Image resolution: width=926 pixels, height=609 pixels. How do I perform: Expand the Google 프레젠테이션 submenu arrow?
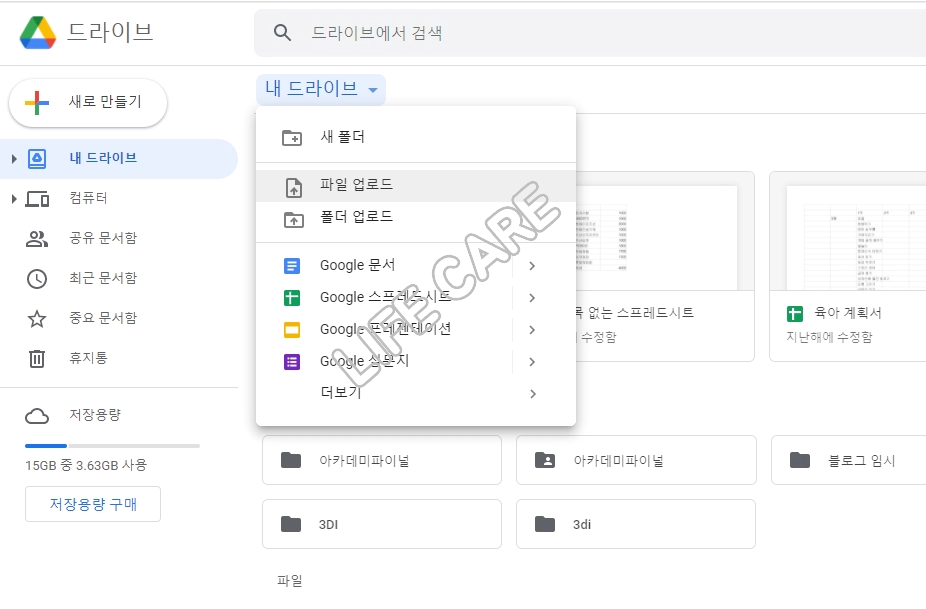pos(532,330)
